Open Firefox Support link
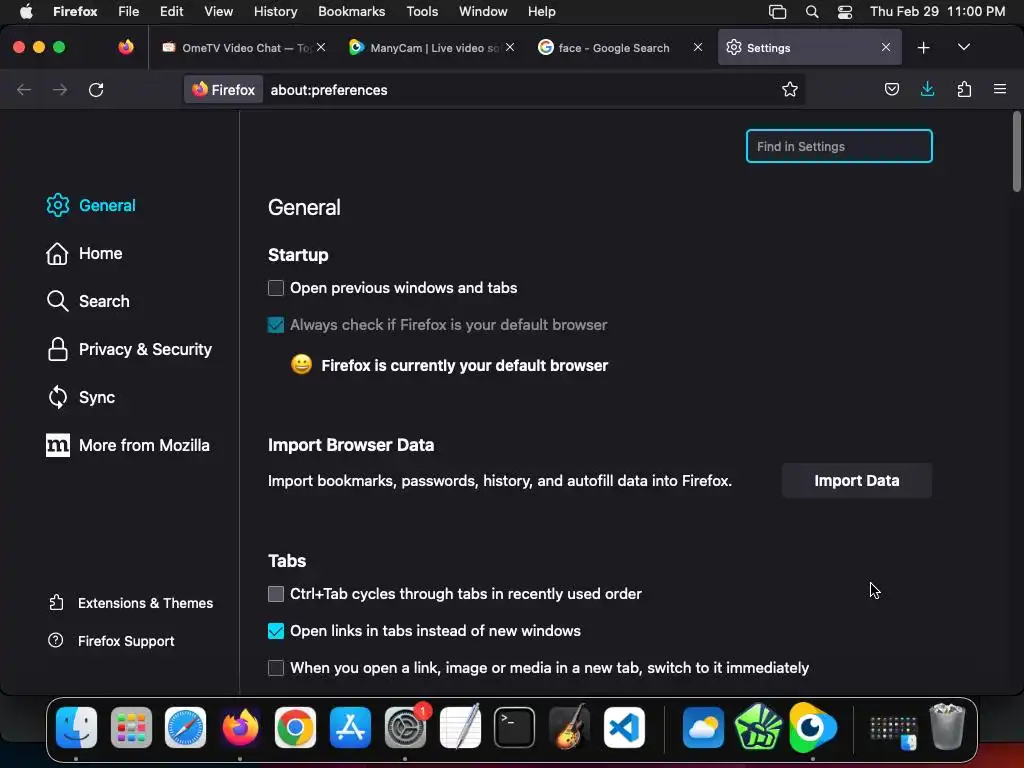Viewport: 1024px width, 768px height. (111, 641)
